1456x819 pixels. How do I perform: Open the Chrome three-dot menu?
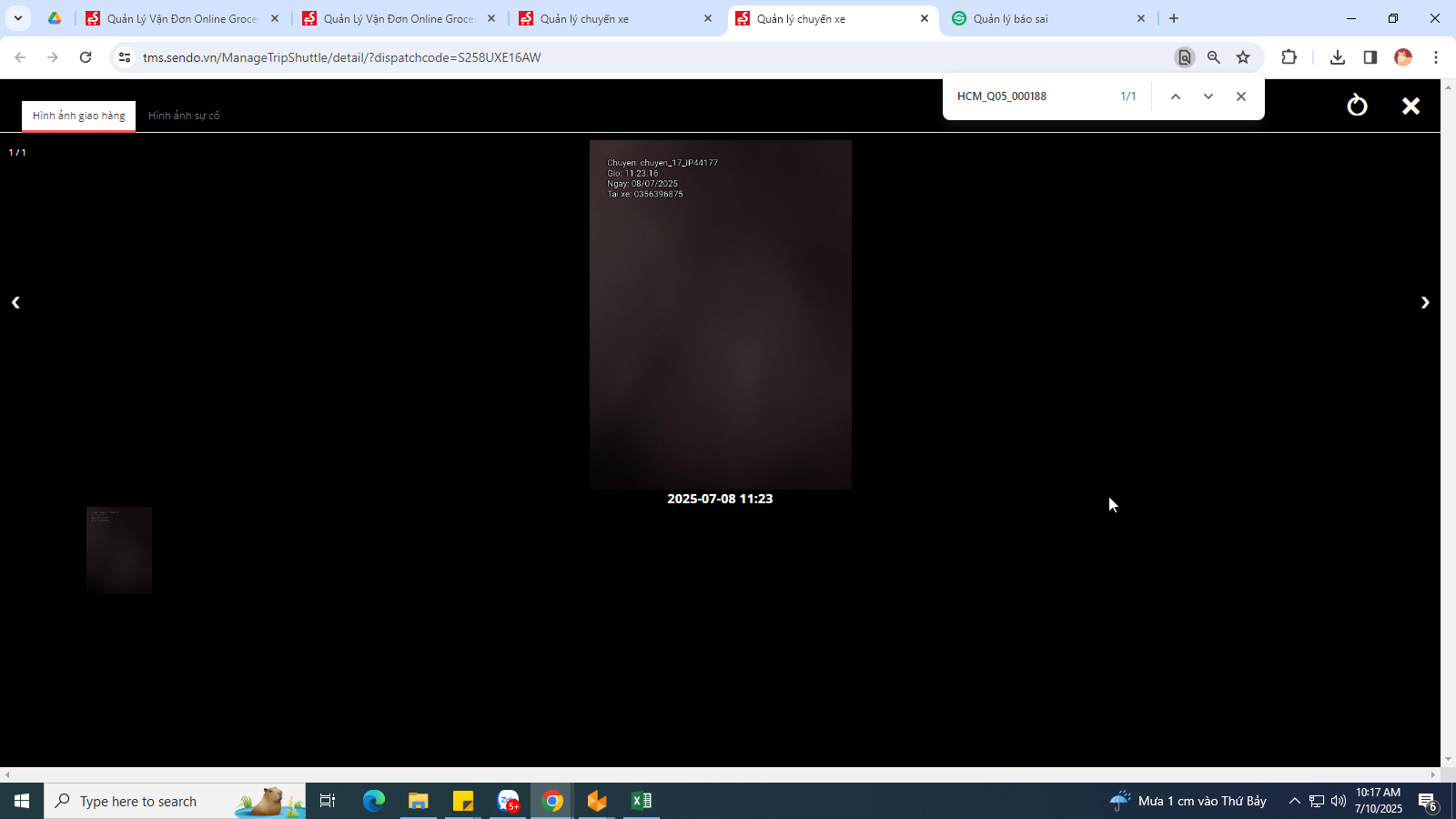1436,57
